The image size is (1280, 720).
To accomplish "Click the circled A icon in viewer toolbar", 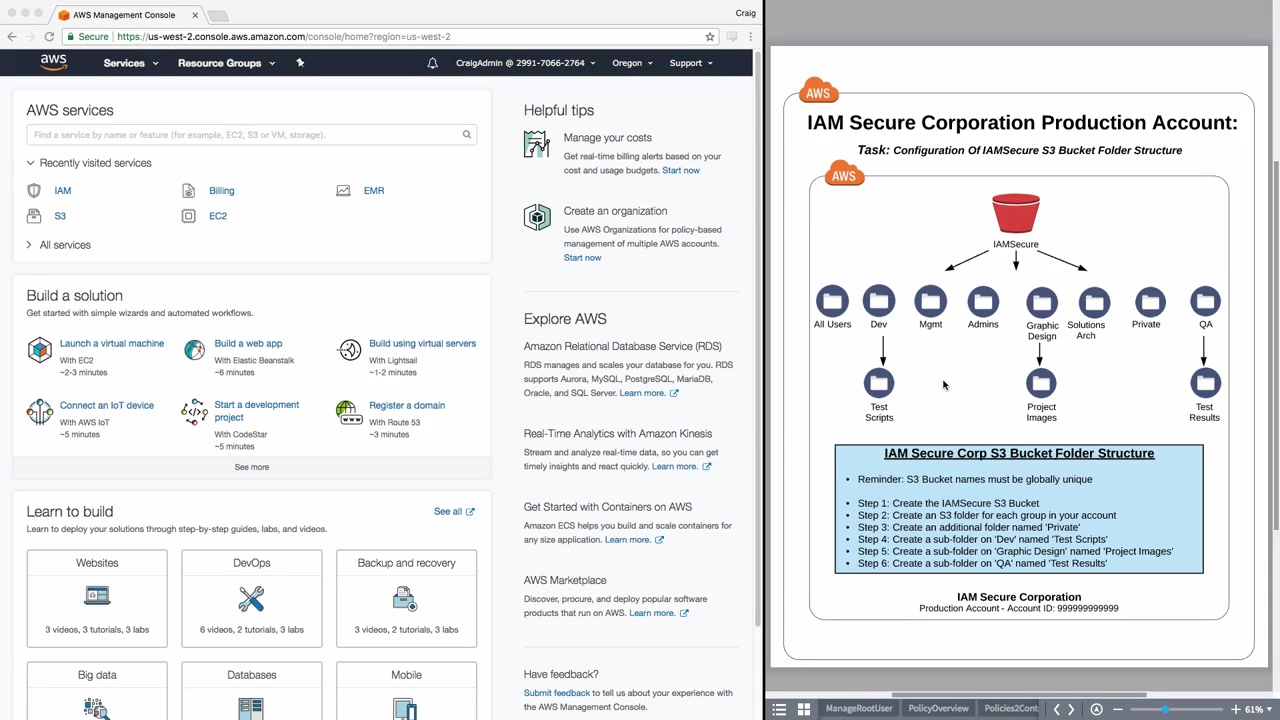I will pyautogui.click(x=1096, y=709).
